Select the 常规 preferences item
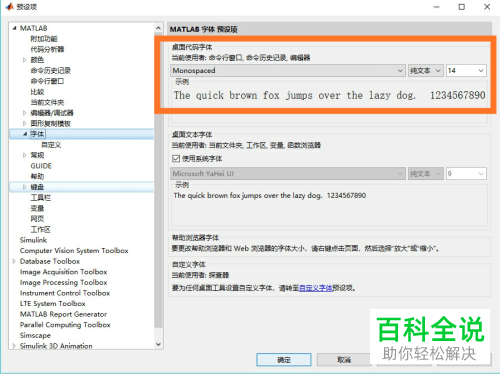The height and width of the screenshot is (374, 500). click(x=37, y=155)
